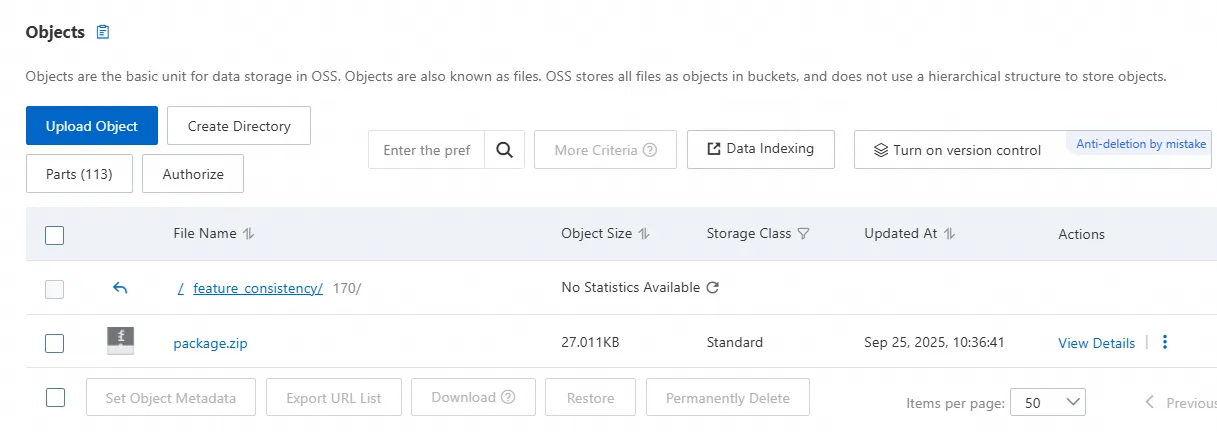Sort by File Name arrows icon
The height and width of the screenshot is (432, 1217).
pos(249,234)
